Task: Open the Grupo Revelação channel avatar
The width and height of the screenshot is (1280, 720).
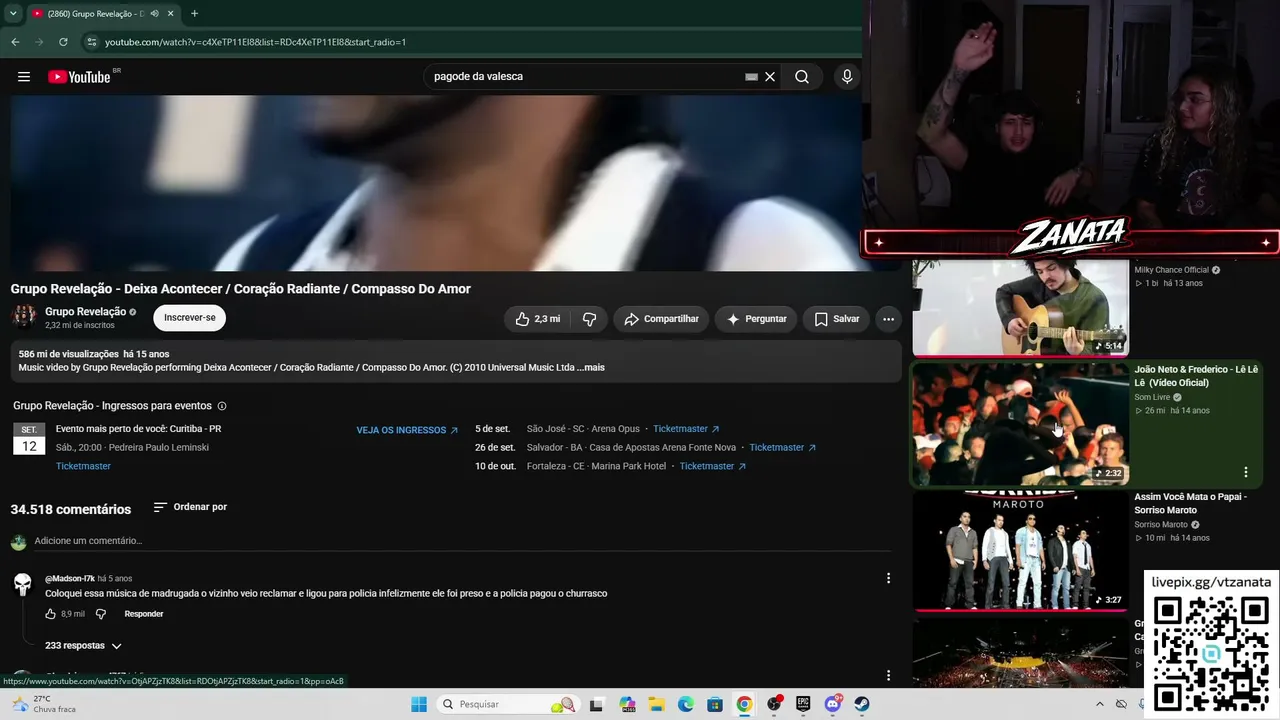Action: coord(23,317)
